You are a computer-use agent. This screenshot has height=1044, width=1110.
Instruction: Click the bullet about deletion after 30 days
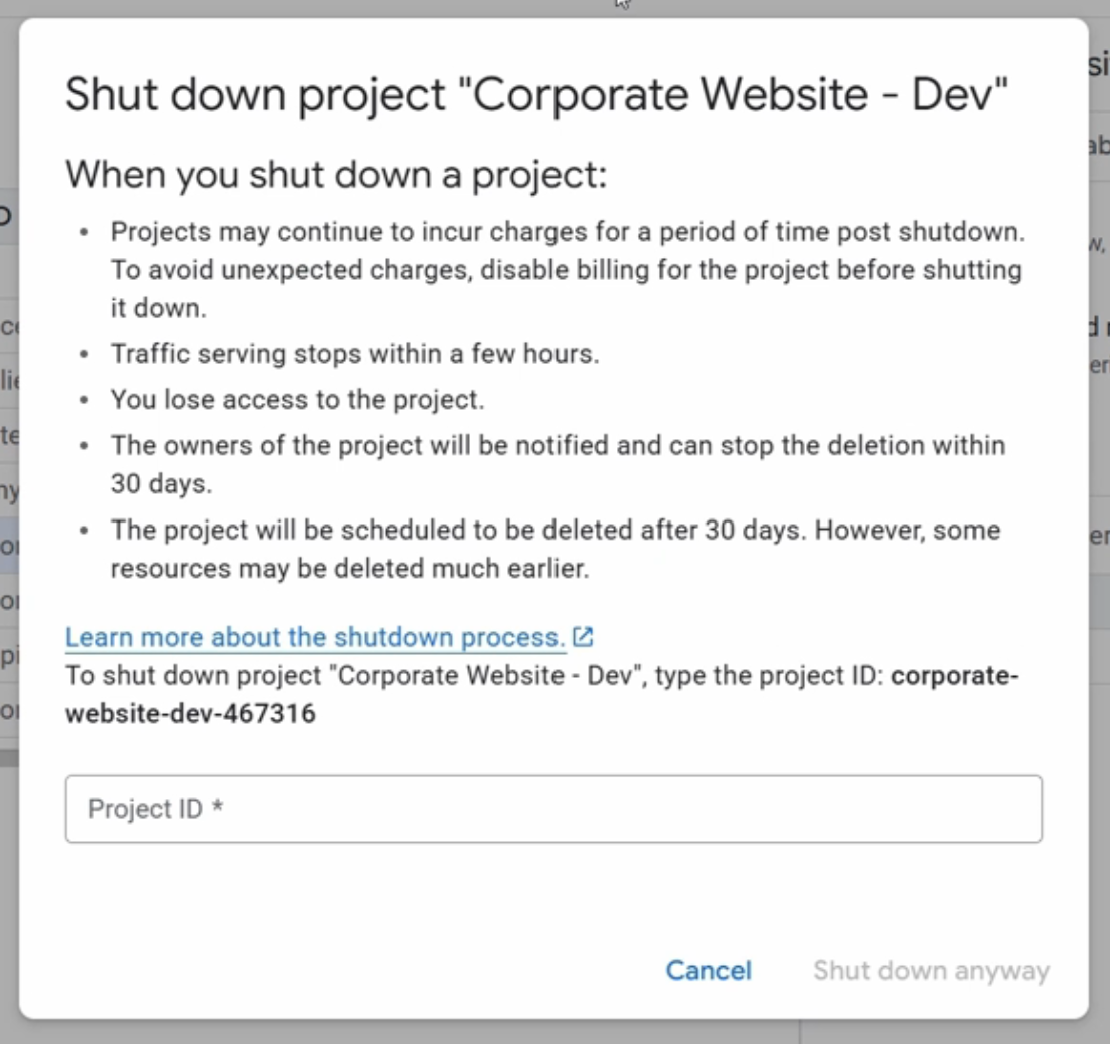pyautogui.click(x=556, y=549)
